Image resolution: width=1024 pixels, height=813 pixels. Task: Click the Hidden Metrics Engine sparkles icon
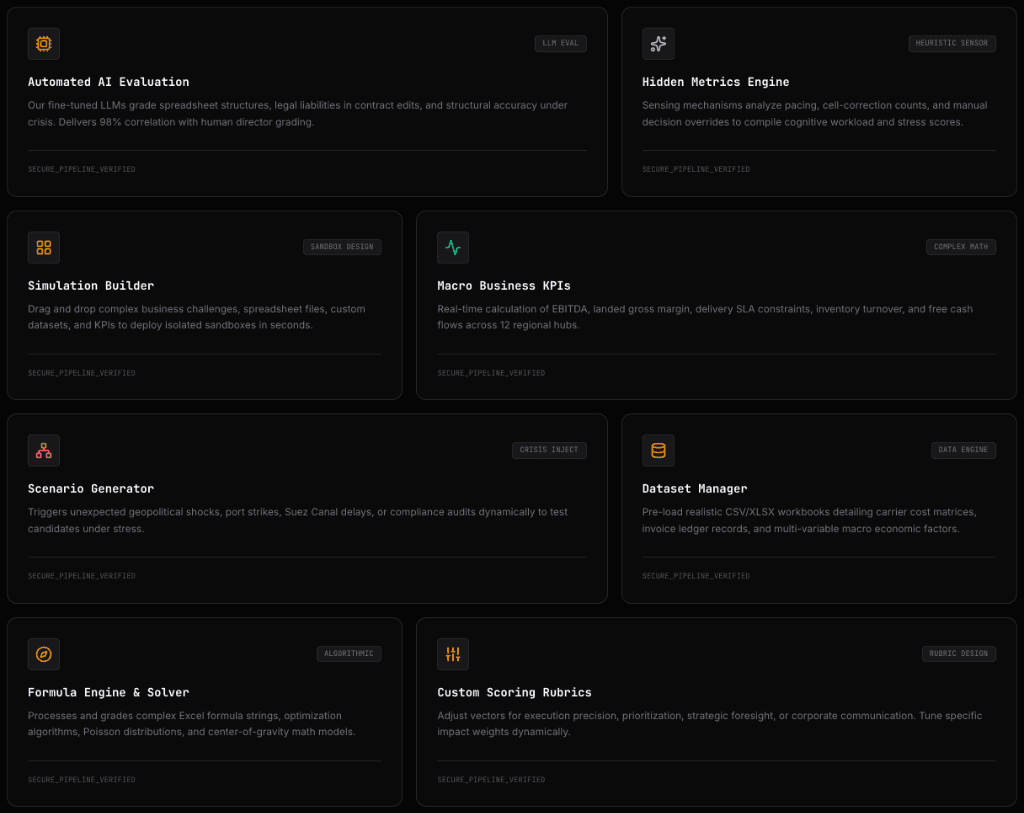coord(658,44)
